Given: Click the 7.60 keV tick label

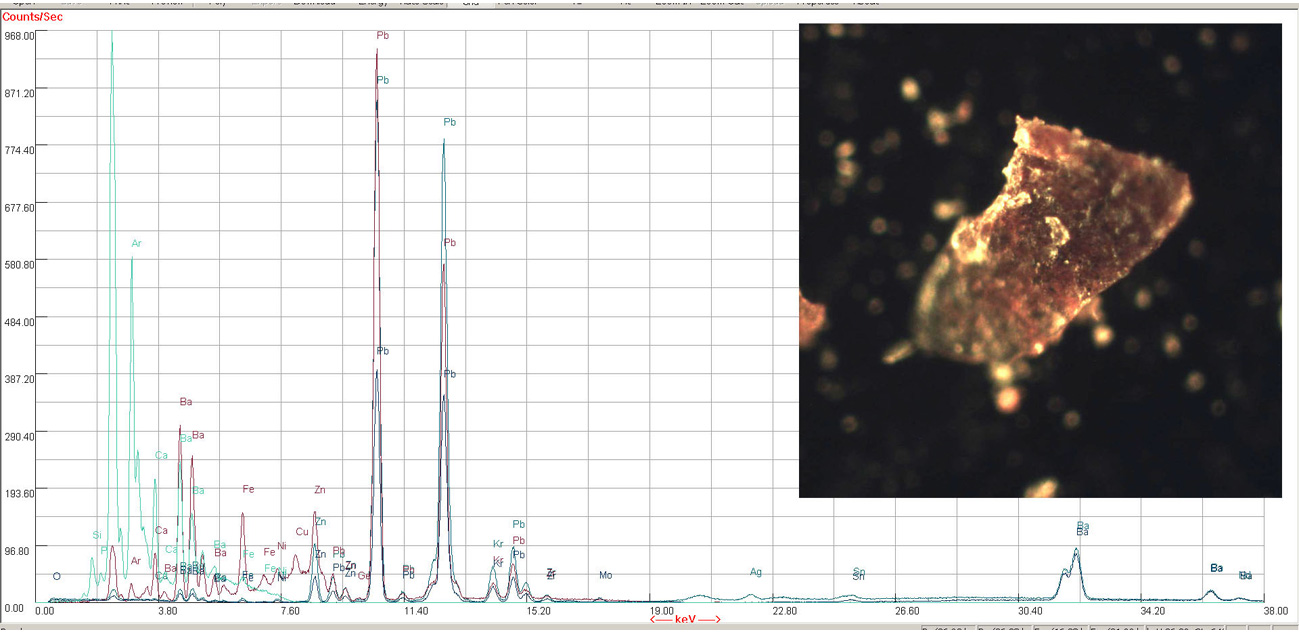Looking at the screenshot, I should click(290, 610).
